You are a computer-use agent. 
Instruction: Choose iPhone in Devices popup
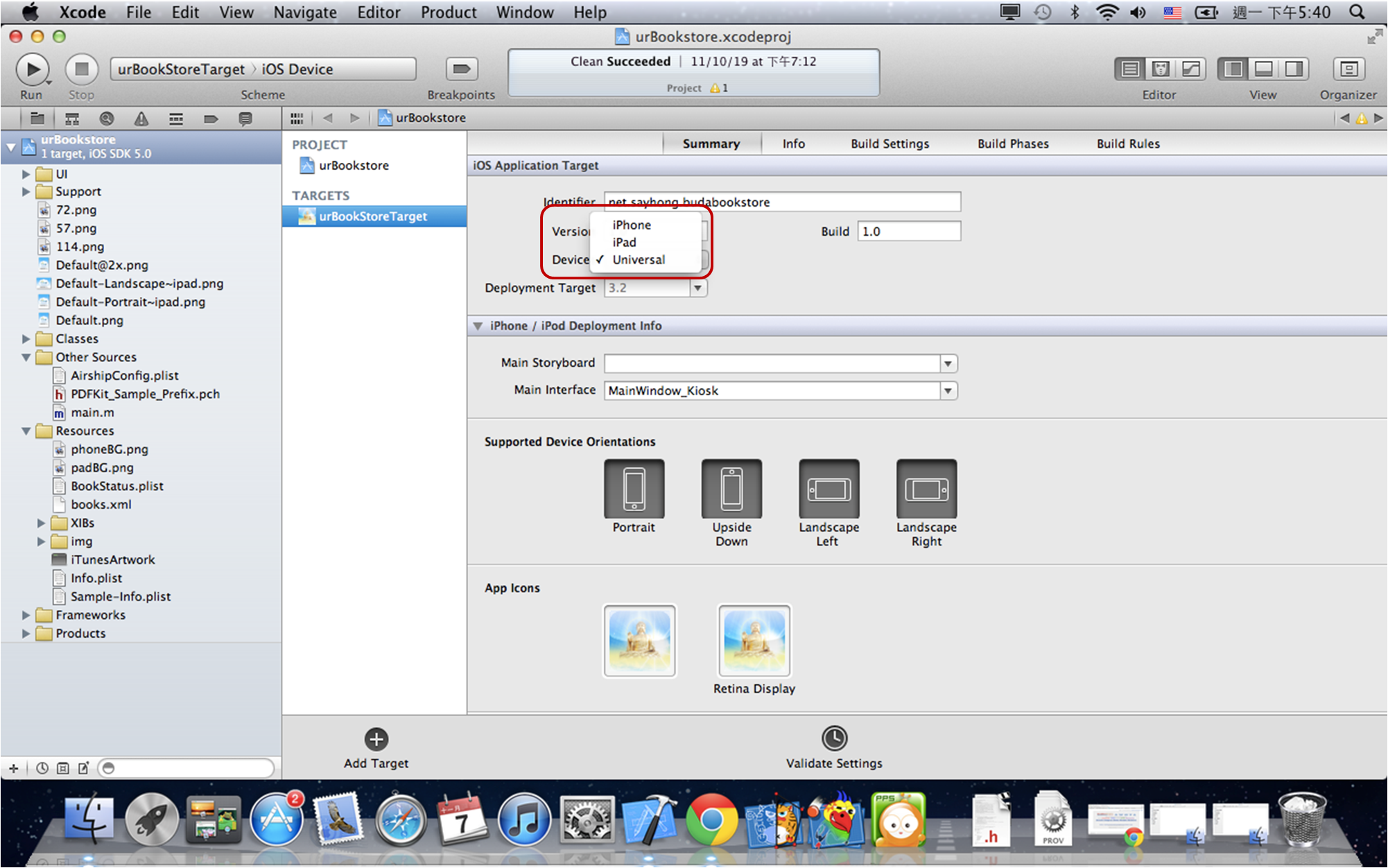645,225
